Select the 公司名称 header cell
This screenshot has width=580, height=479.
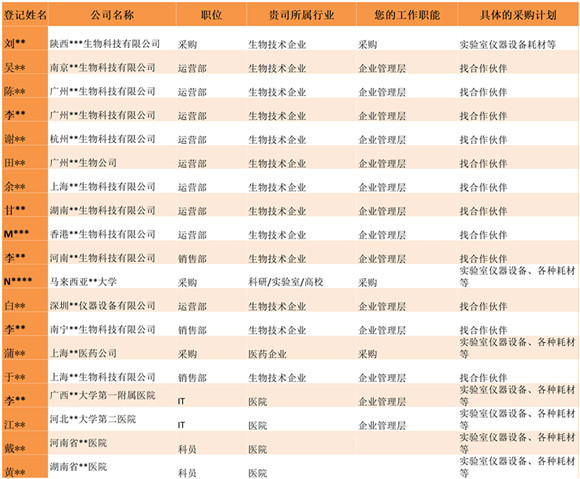point(112,14)
